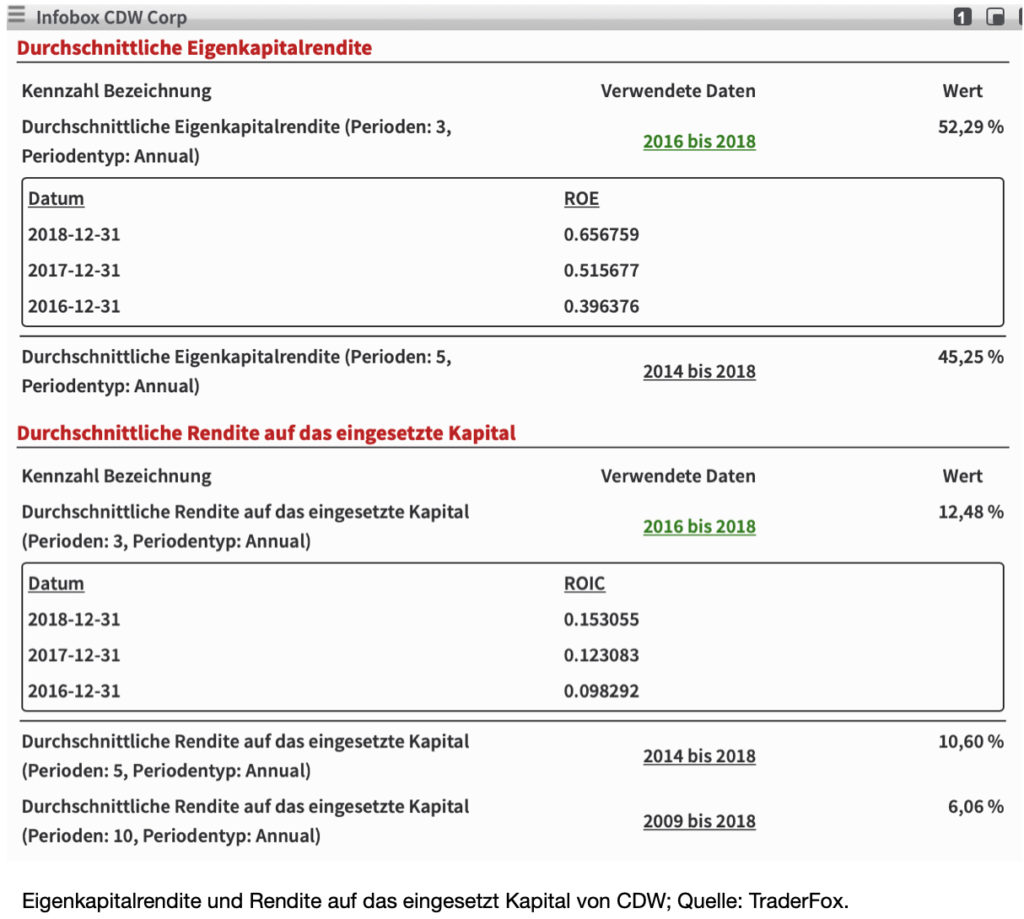Viewport: 1024px width, 919px height.
Task: Select the ROE value 0.656759
Action: pyautogui.click(x=601, y=234)
